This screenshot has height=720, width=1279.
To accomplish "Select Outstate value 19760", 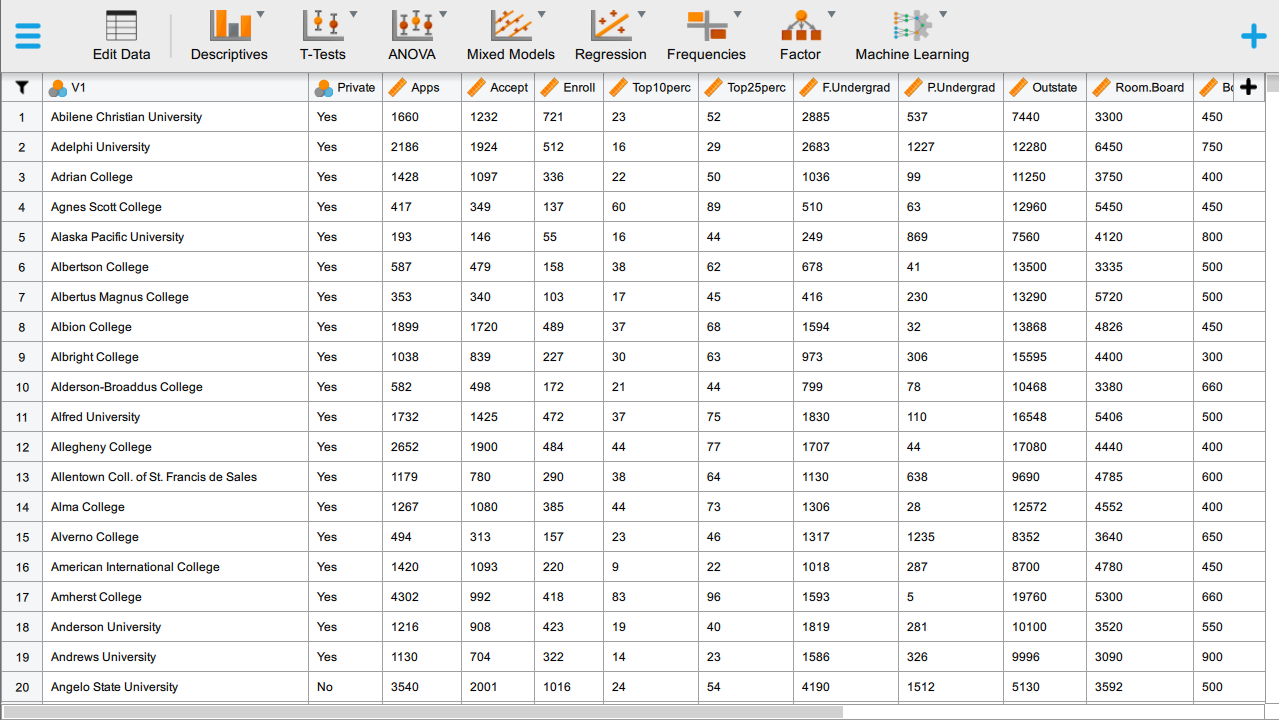I will tap(1045, 597).
